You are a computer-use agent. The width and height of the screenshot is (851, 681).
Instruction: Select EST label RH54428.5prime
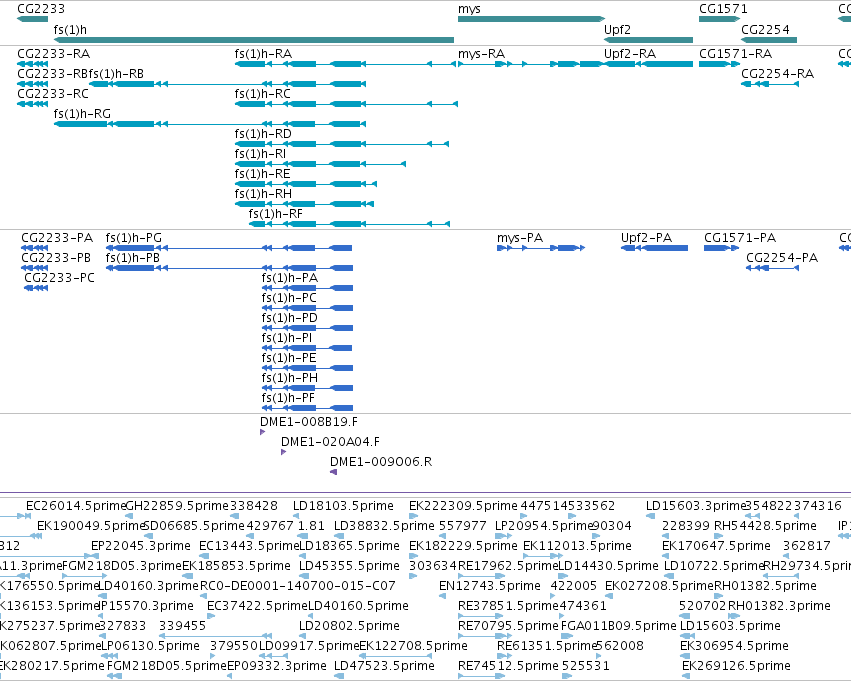pyautogui.click(x=765, y=526)
